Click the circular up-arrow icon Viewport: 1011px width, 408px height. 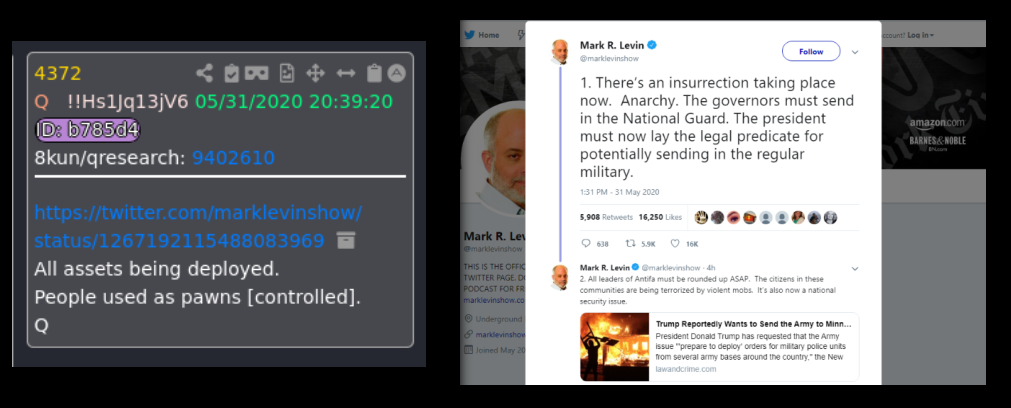tap(397, 73)
